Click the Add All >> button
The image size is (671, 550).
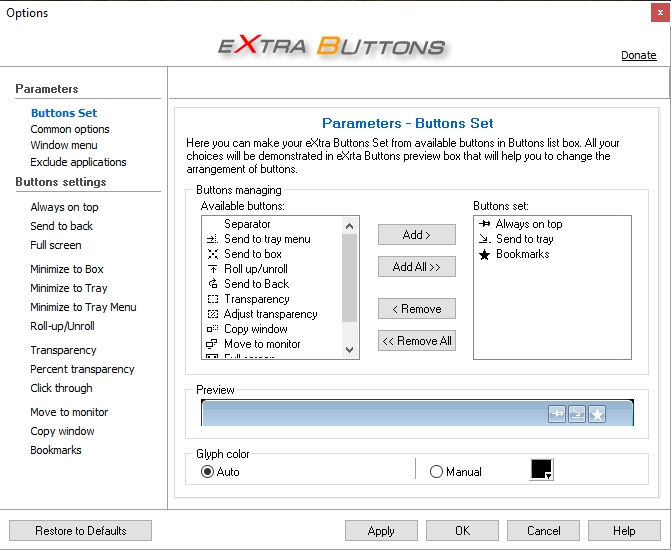click(x=416, y=267)
